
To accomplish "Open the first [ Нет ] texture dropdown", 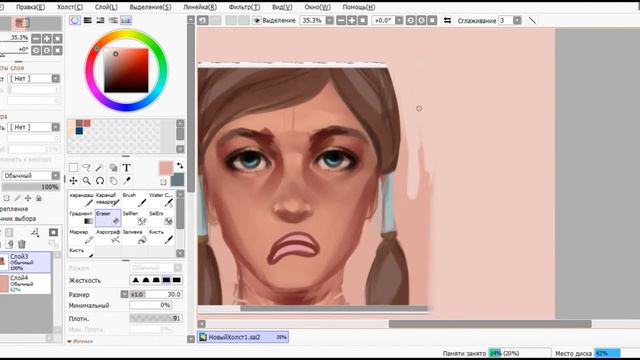I will (x=56, y=78).
